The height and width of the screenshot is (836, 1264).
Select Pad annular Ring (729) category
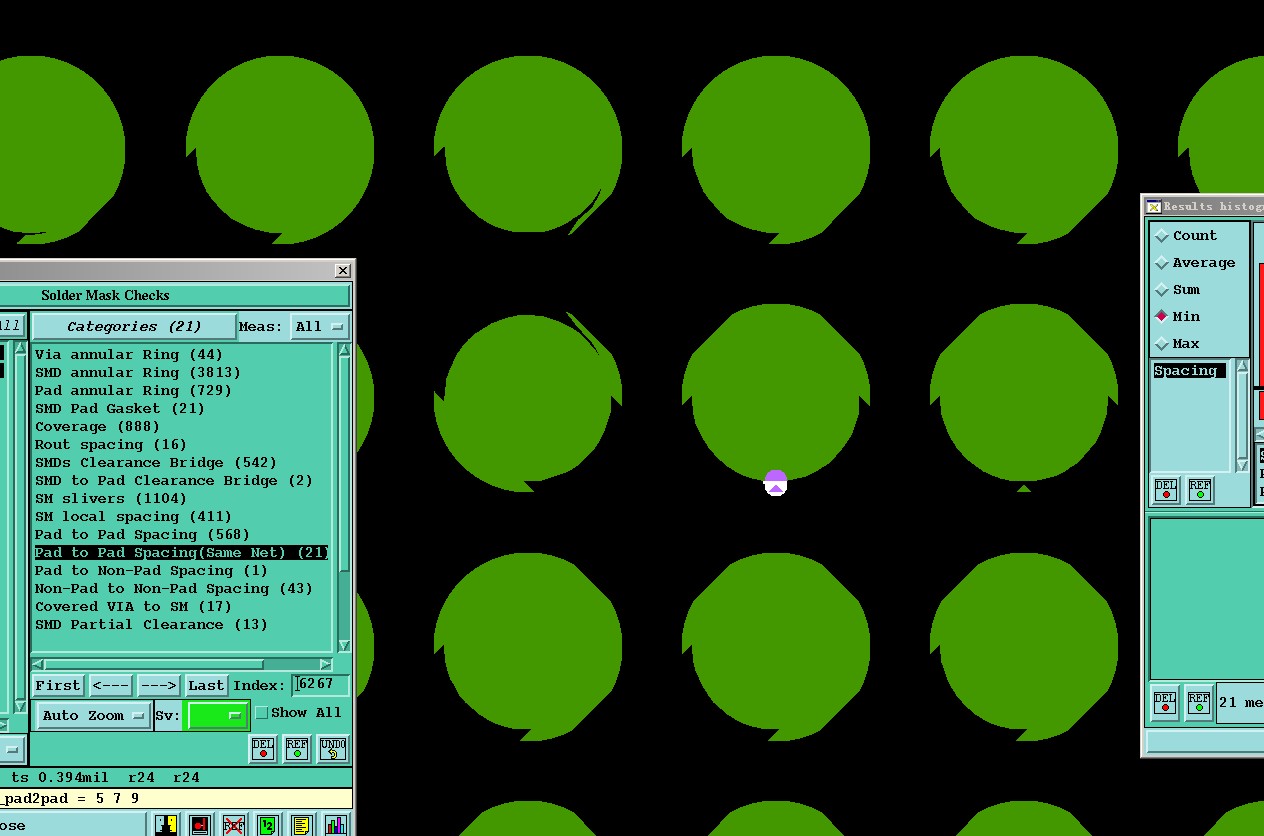(133, 391)
